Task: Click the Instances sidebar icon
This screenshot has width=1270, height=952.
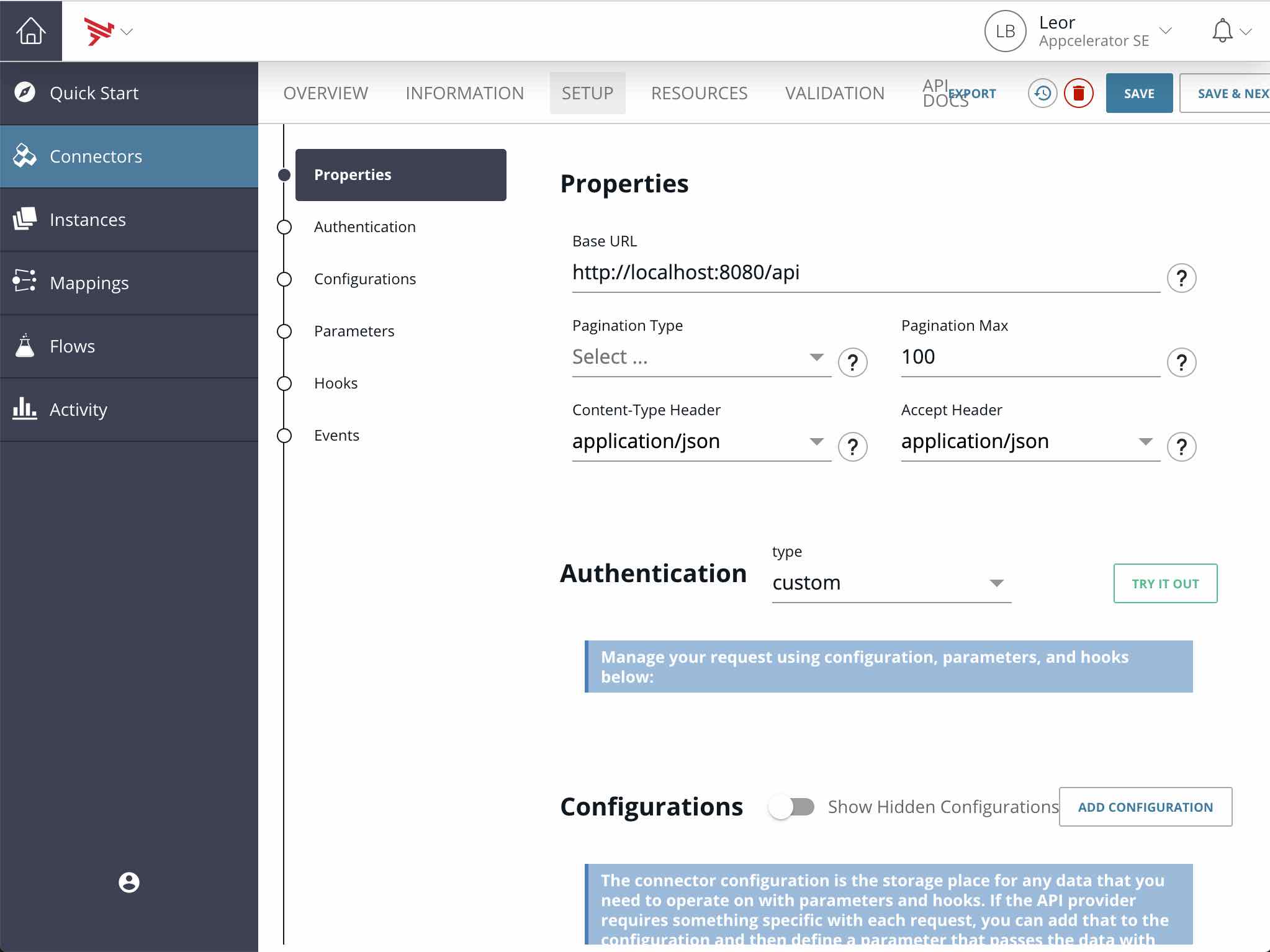Action: coord(25,219)
